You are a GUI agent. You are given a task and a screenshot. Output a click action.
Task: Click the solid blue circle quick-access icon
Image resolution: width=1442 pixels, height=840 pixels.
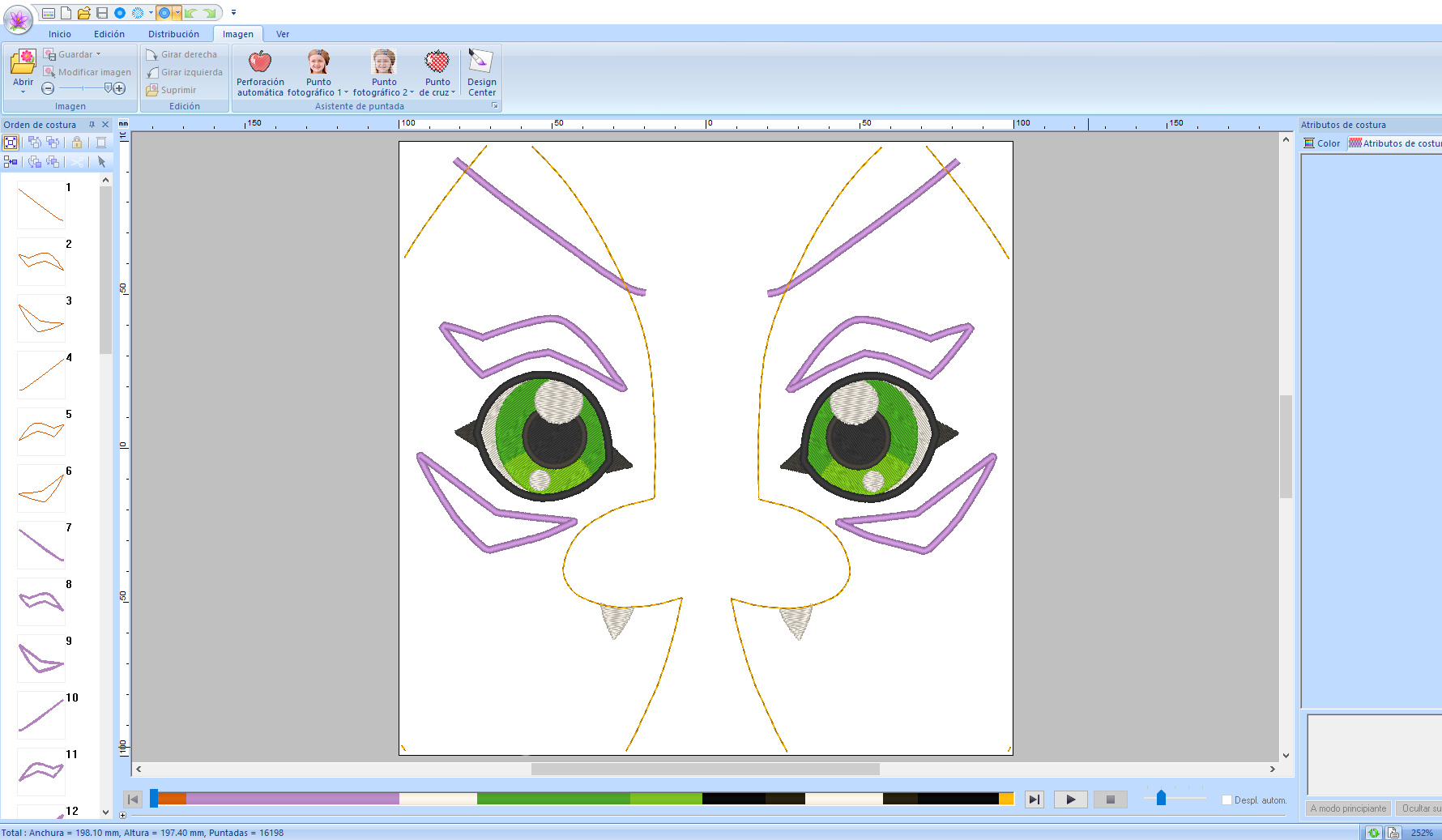(120, 13)
